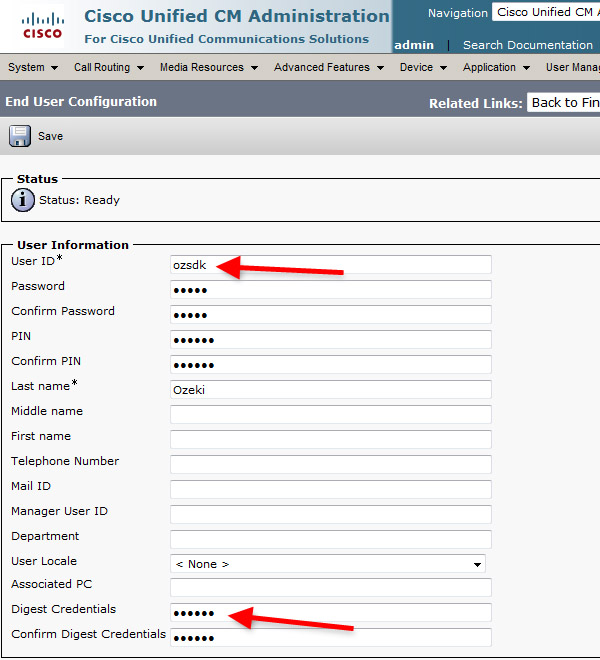Viewport: 600px width, 660px height.
Task: Click into the Confirm PIN field
Action: click(331, 365)
